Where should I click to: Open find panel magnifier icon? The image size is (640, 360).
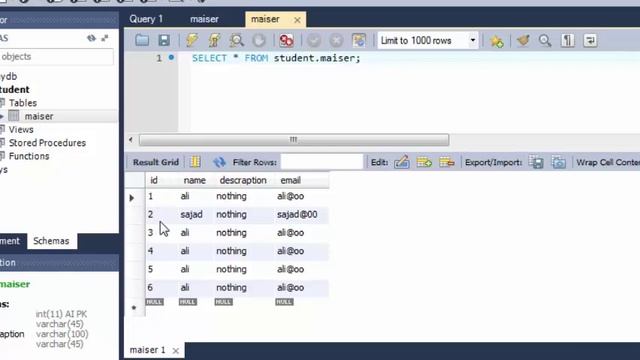545,40
